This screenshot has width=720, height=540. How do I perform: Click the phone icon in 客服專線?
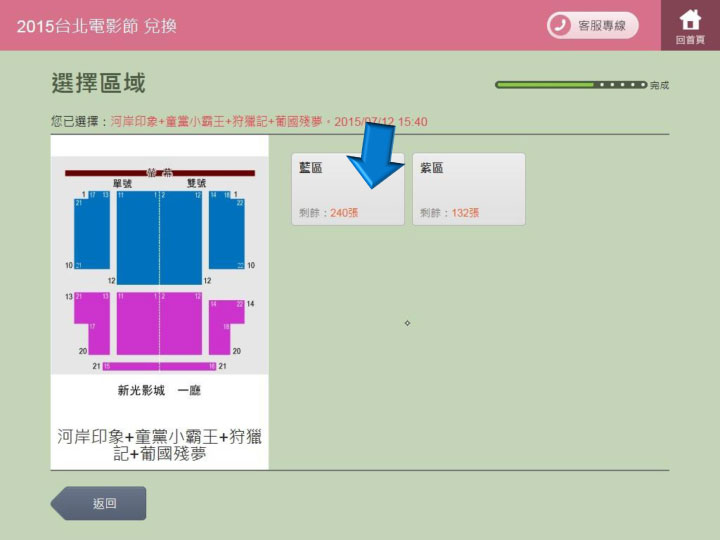(x=560, y=26)
